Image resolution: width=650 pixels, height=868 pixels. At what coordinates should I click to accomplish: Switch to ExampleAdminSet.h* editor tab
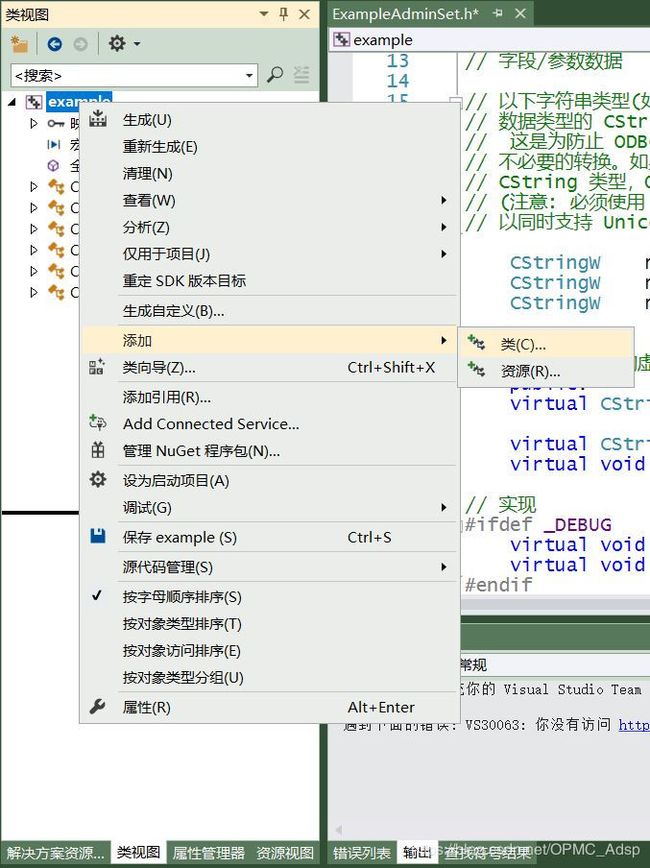coord(406,14)
